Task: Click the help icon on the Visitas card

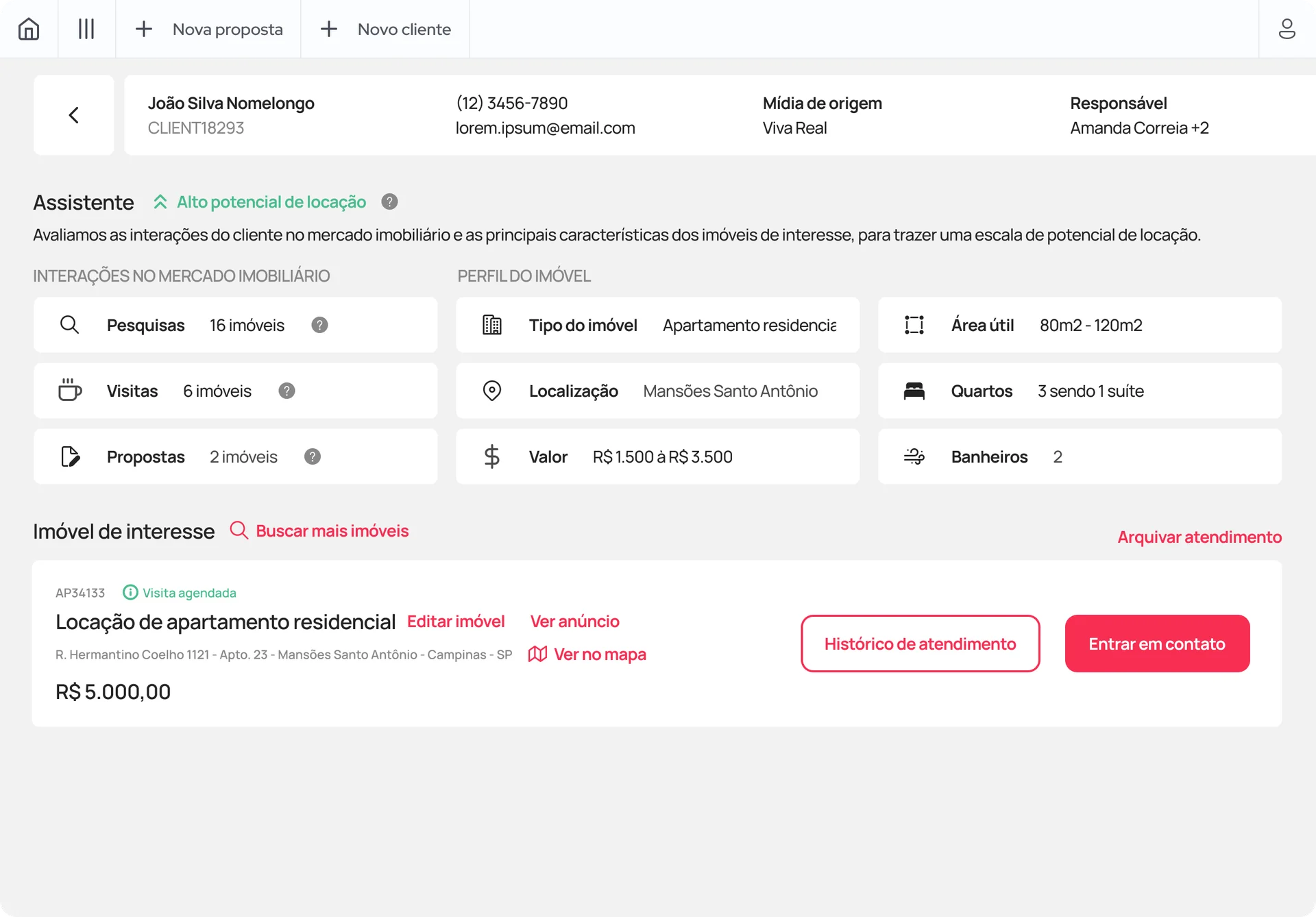Action: coord(287,391)
